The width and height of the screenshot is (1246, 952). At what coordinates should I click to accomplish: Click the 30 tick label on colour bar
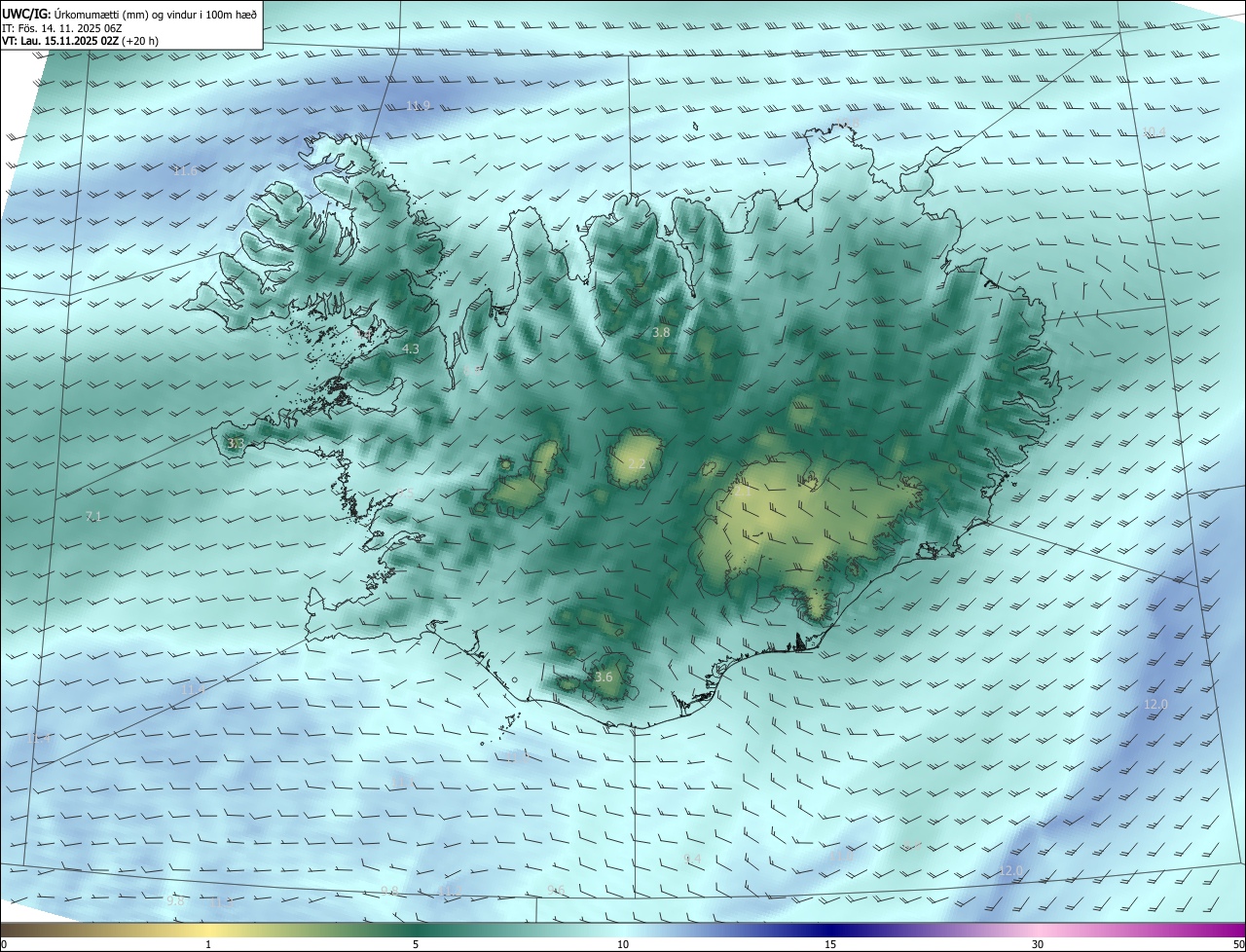click(x=1038, y=945)
